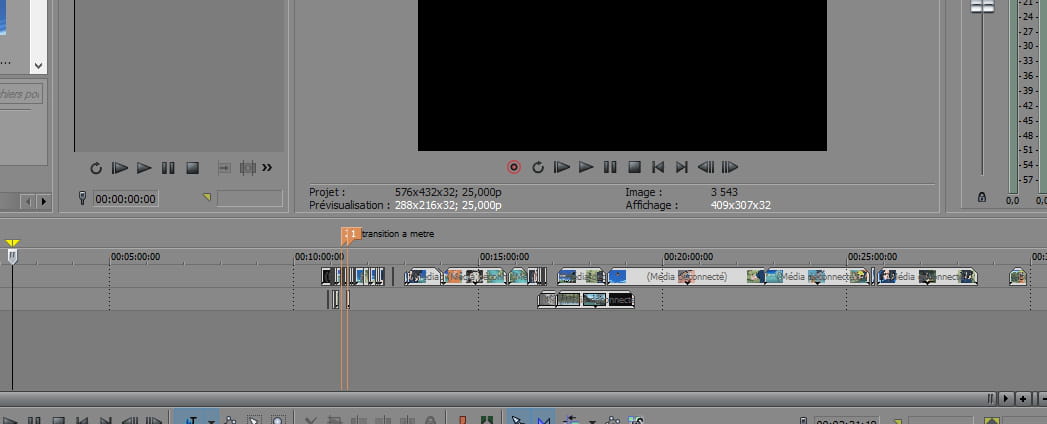Toggle loop playback in the preview transport
1047x424 pixels.
point(538,167)
